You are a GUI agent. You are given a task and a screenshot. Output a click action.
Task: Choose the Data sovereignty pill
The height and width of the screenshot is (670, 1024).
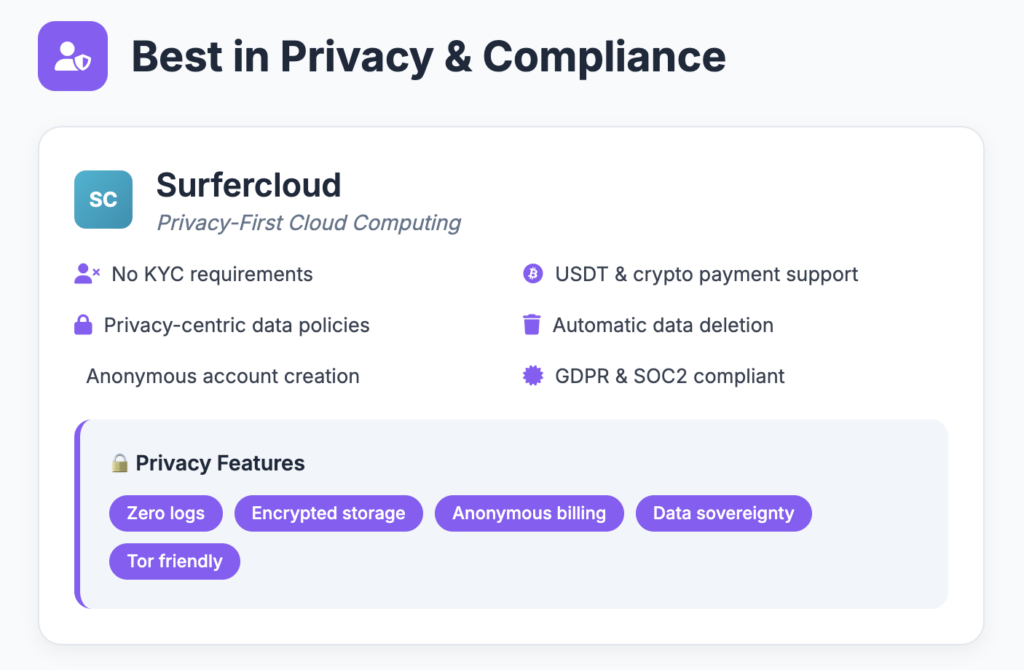tap(724, 513)
